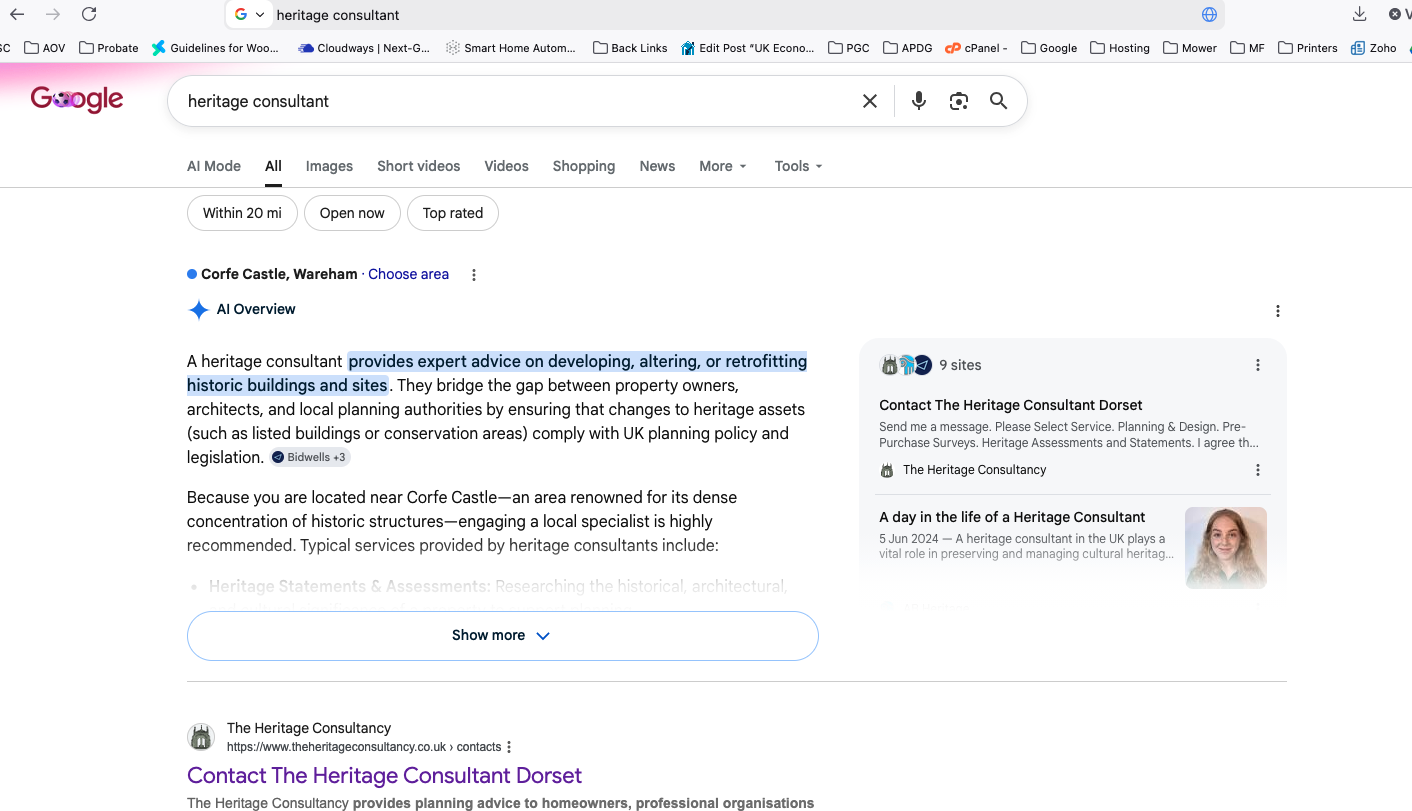Click The Heritage Consultancy result favicon
Image resolution: width=1412 pixels, height=811 pixels.
pyautogui.click(x=201, y=738)
